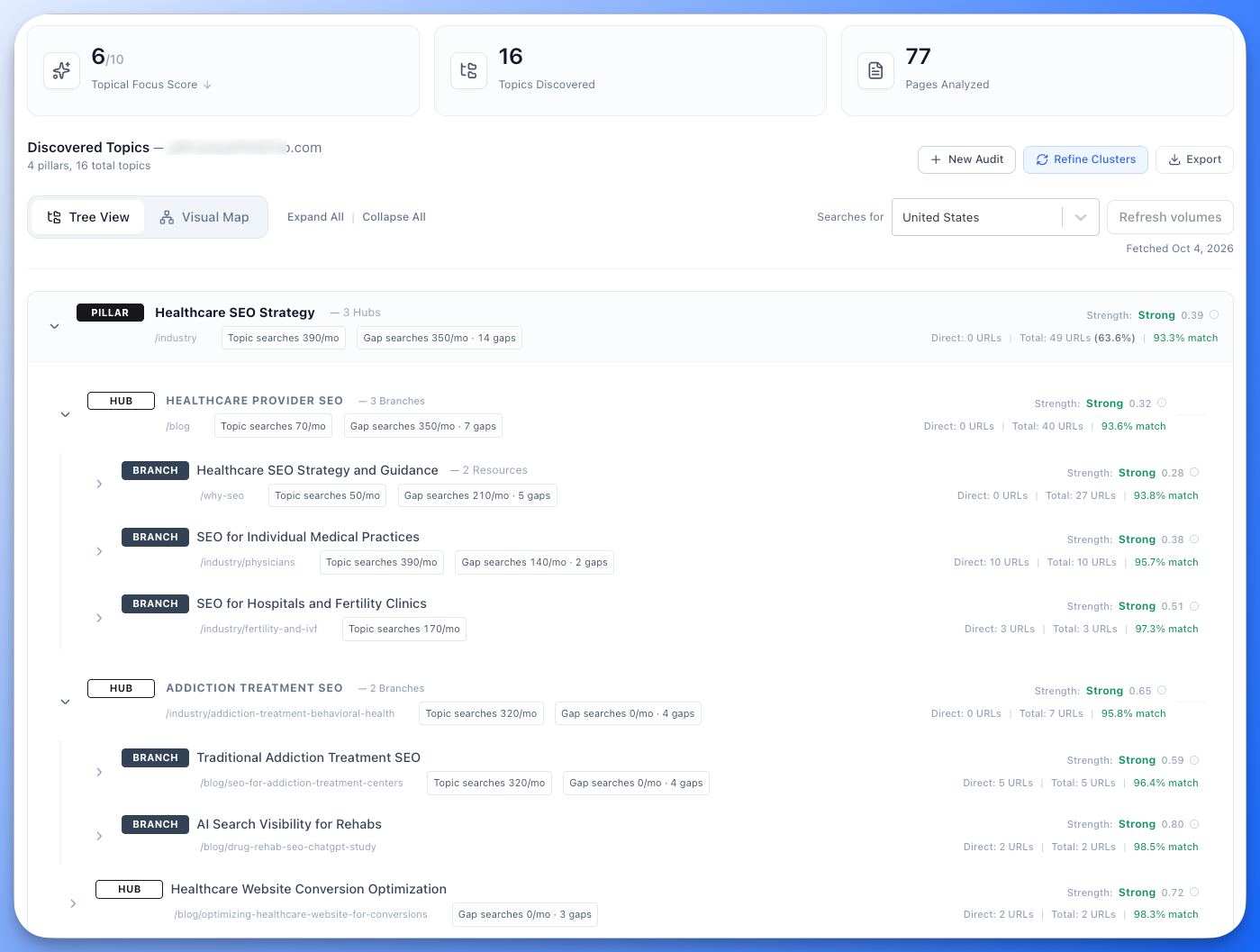Click info circle next to strength 0.51
Screen dimensions: 1260x952
pos(1194,606)
